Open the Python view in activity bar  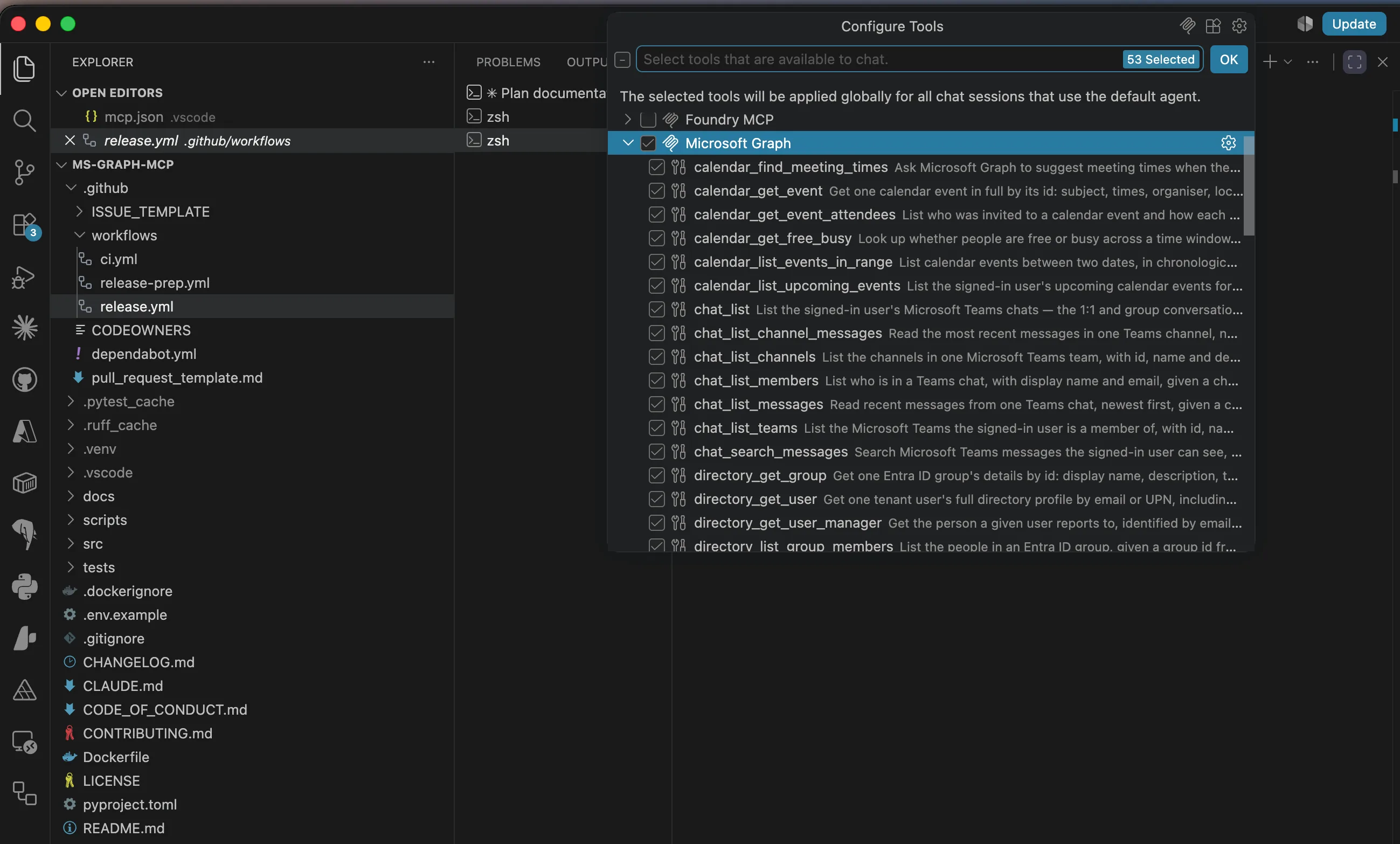[x=24, y=586]
